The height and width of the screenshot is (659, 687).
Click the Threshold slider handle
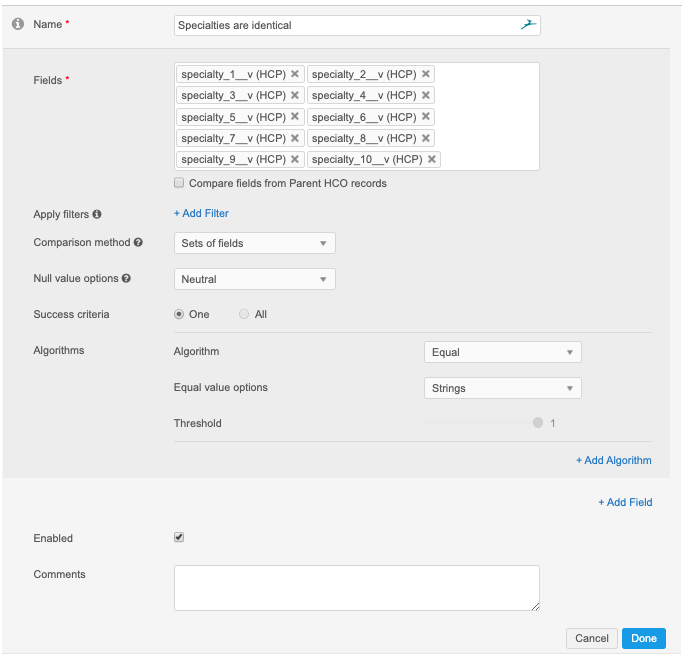pos(538,423)
